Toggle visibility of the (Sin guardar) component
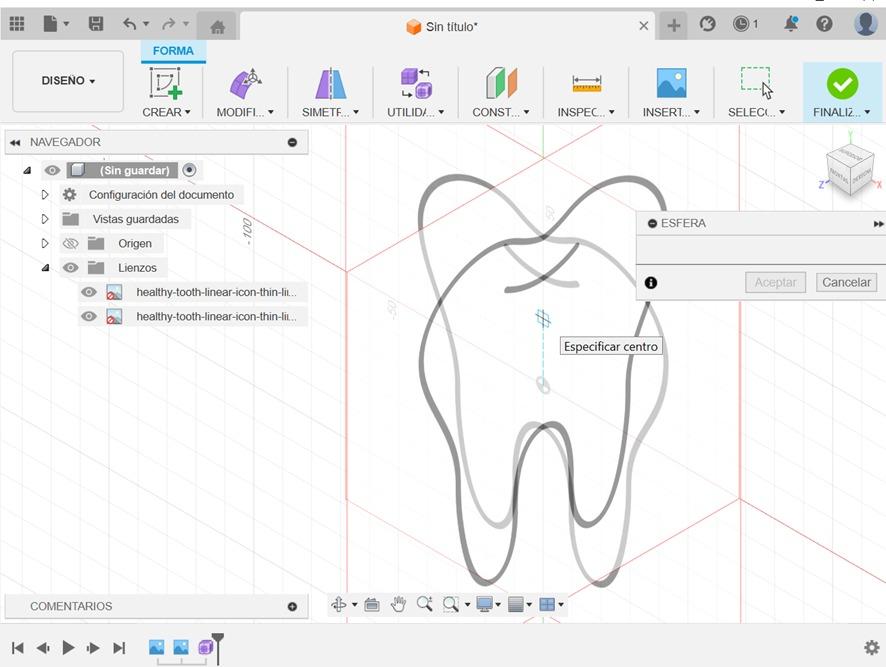 (x=52, y=170)
